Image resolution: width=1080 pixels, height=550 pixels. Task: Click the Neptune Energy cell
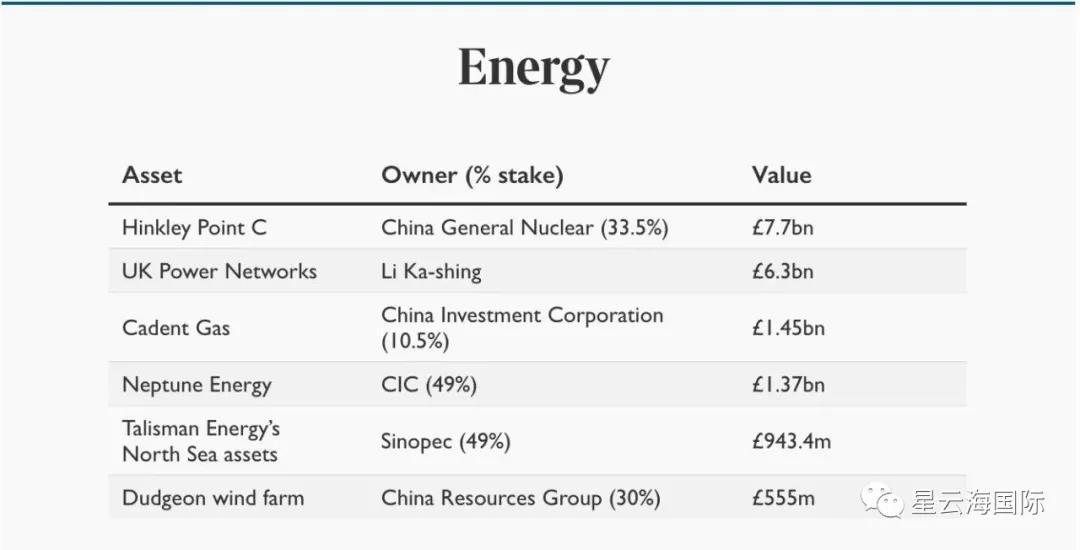(197, 385)
